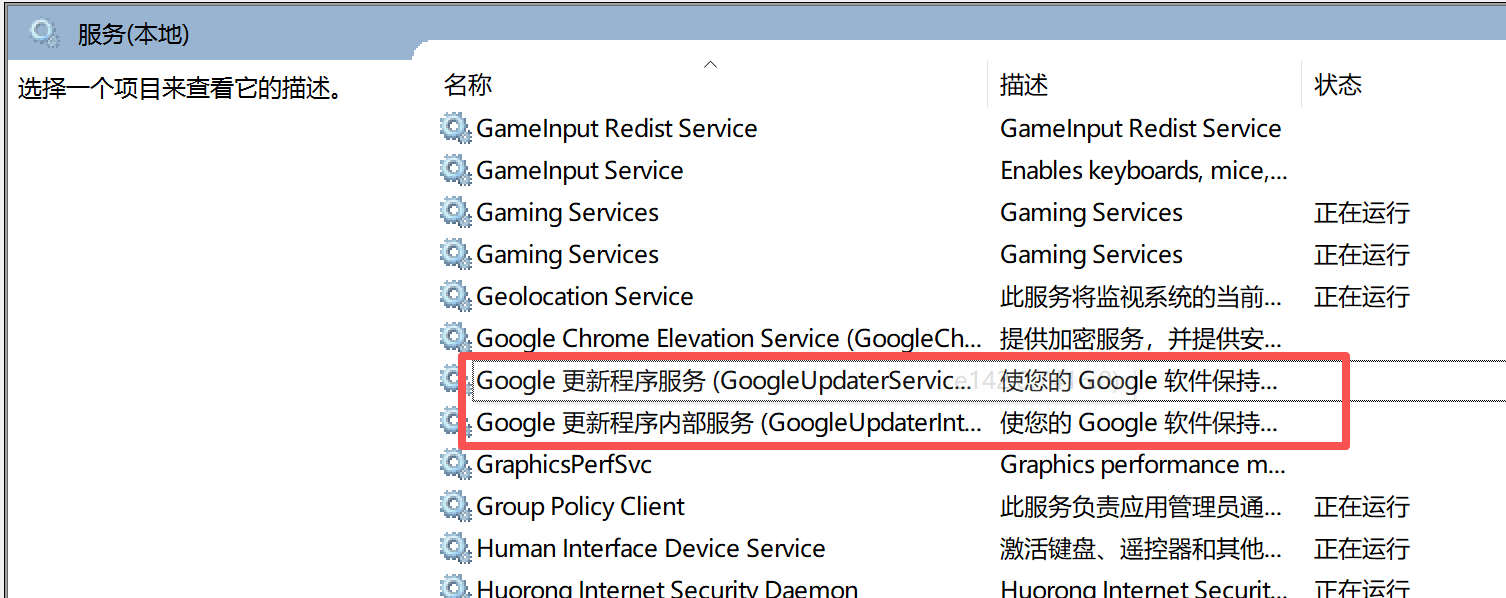The width and height of the screenshot is (1506, 598).
Task: Click the gear icon beside Google Chrome Elevation Service
Action: pos(455,338)
